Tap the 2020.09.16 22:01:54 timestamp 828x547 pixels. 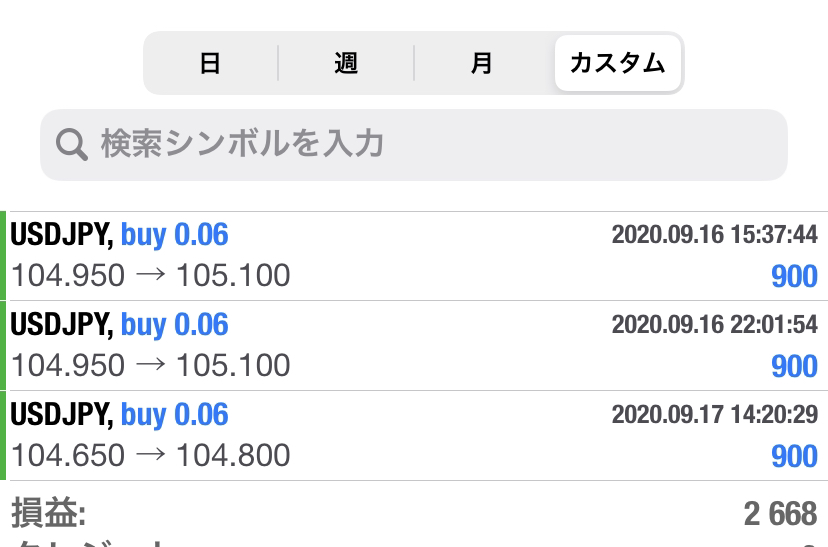pyautogui.click(x=714, y=324)
